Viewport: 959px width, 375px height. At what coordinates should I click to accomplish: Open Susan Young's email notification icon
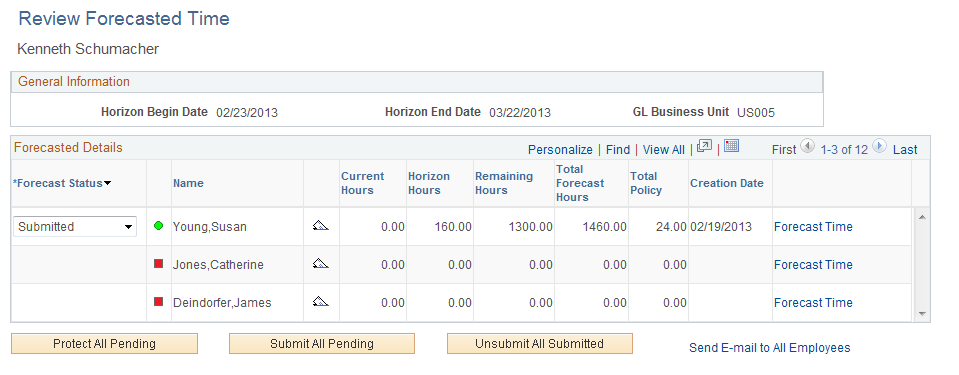(x=320, y=226)
